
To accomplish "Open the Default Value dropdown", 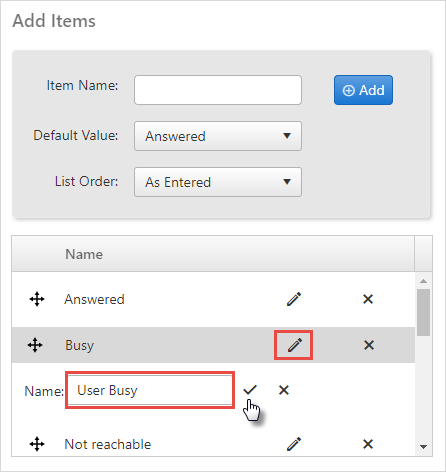I will [x=218, y=136].
